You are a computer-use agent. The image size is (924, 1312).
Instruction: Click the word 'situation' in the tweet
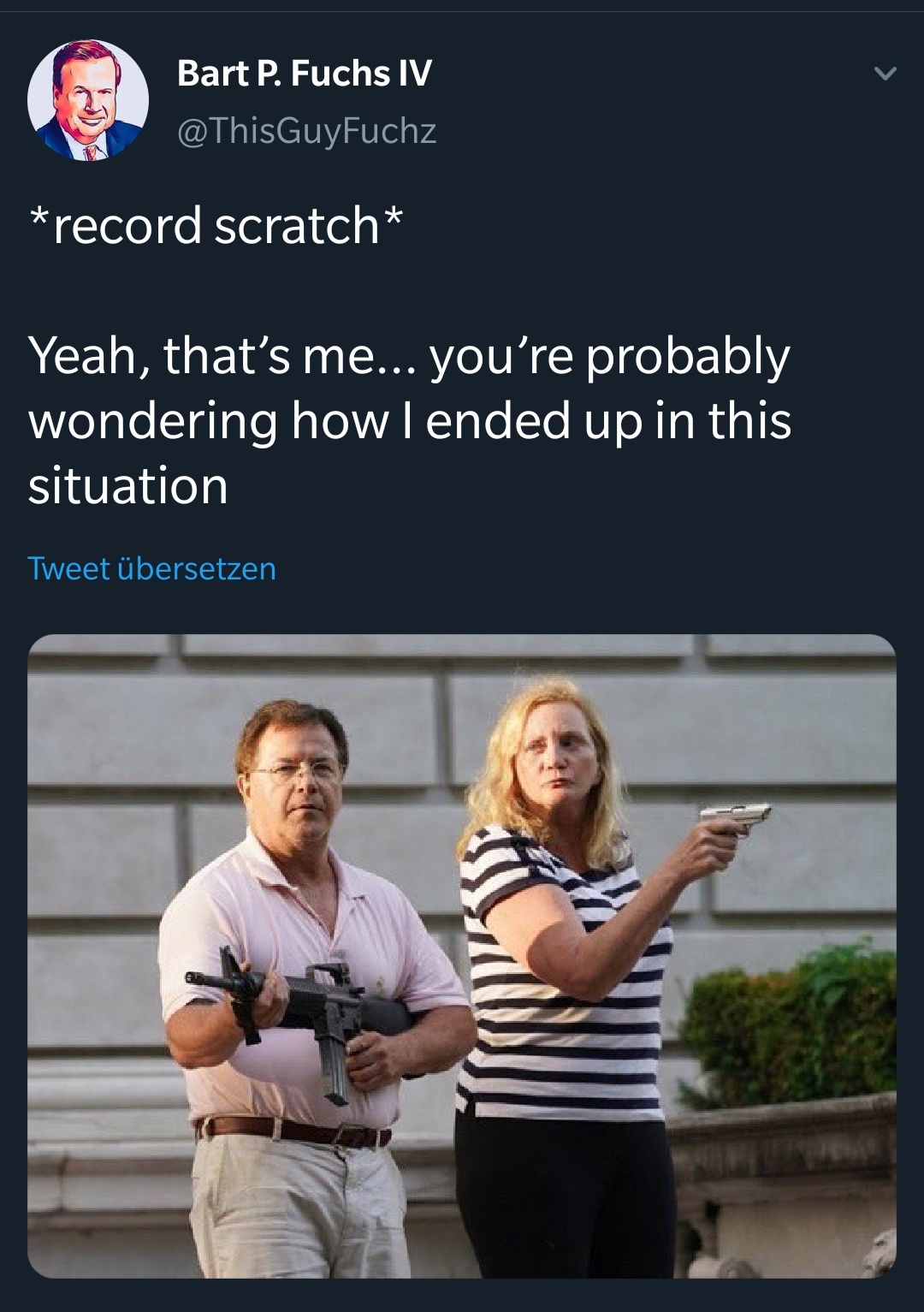tap(128, 486)
